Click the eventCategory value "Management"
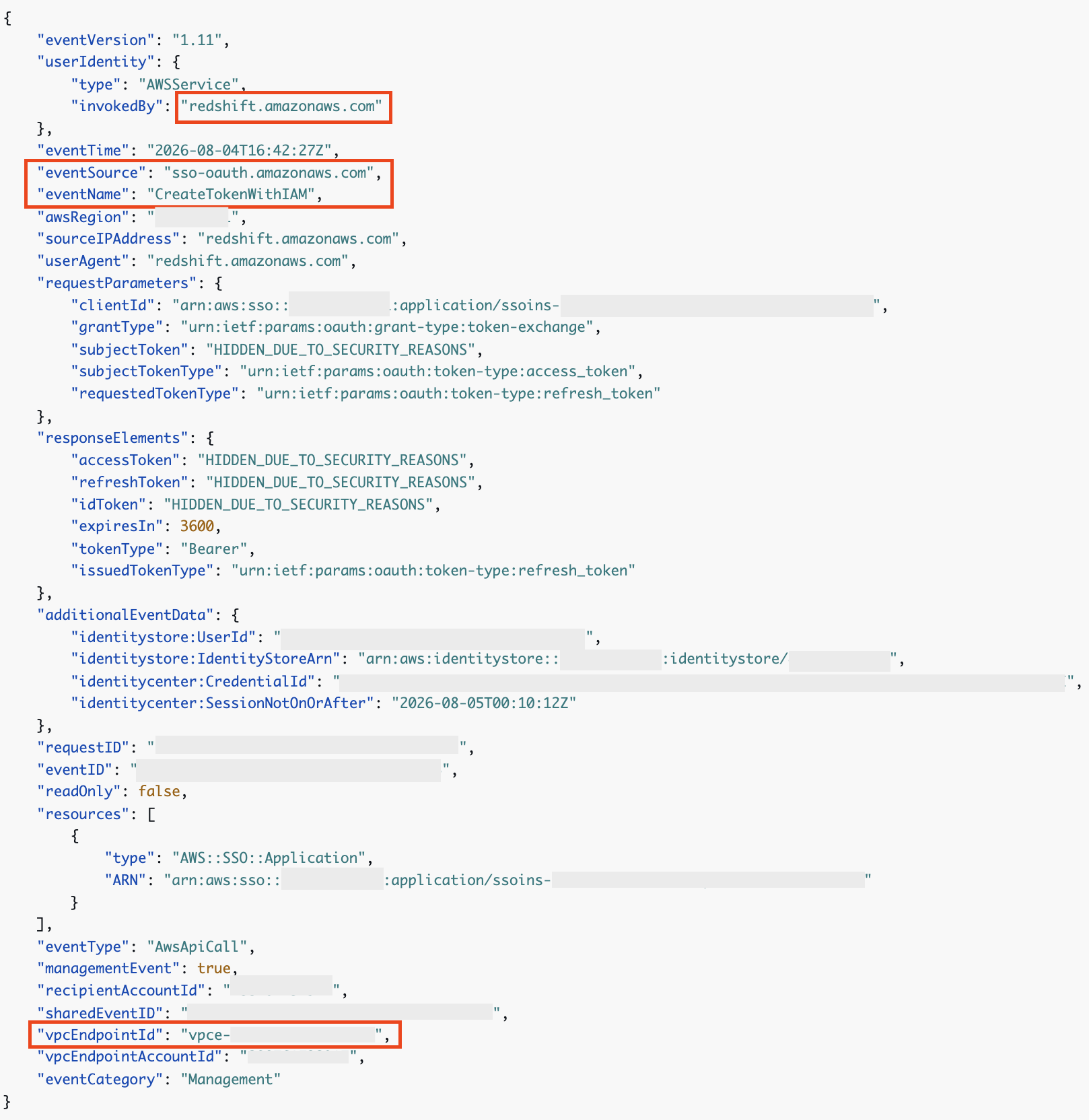 pyautogui.click(x=231, y=1080)
